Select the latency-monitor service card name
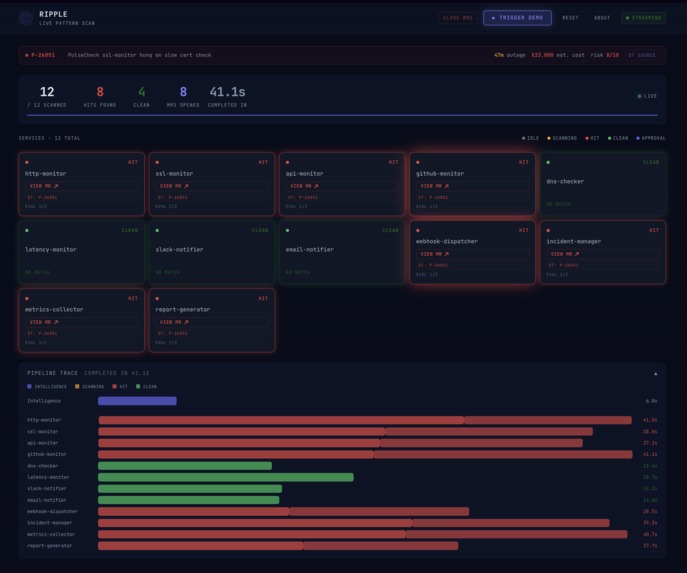The width and height of the screenshot is (687, 573). click(x=51, y=249)
